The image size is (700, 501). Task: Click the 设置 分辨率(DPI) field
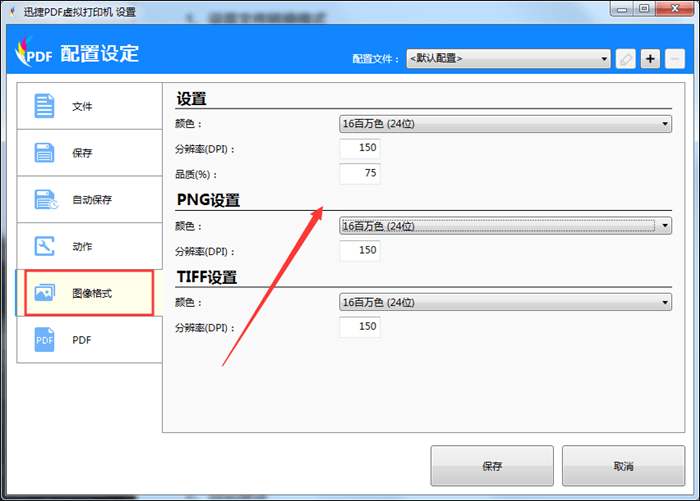(x=360, y=148)
